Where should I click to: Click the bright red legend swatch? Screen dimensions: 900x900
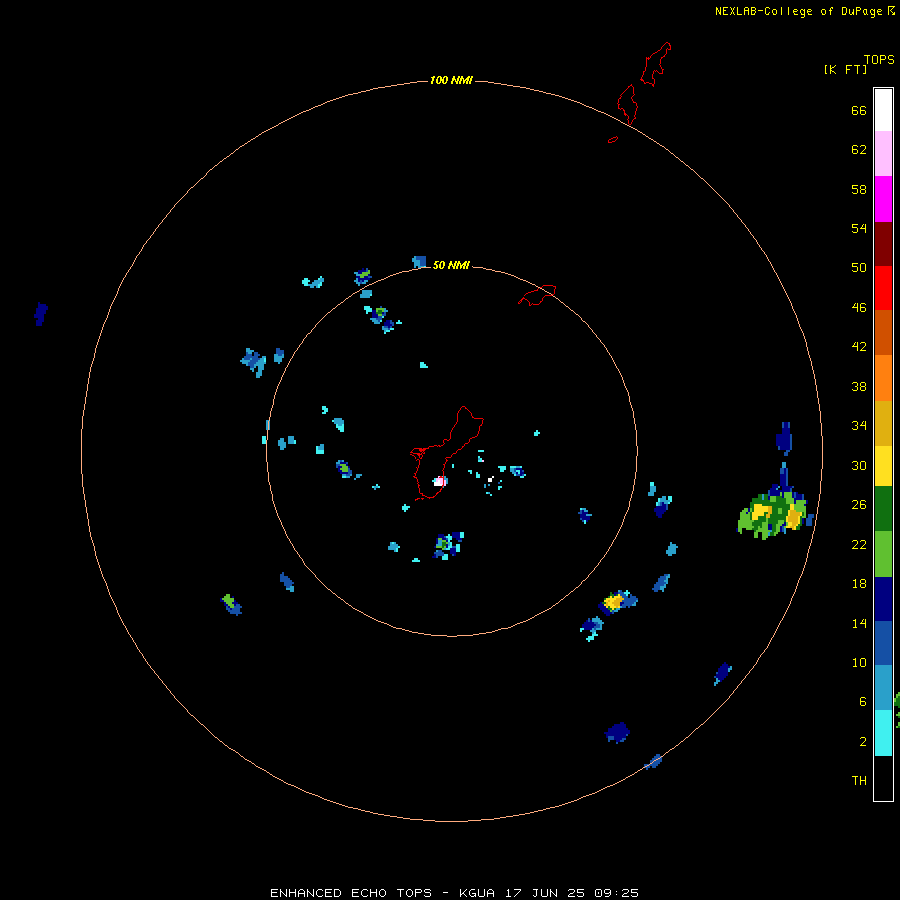pos(883,288)
